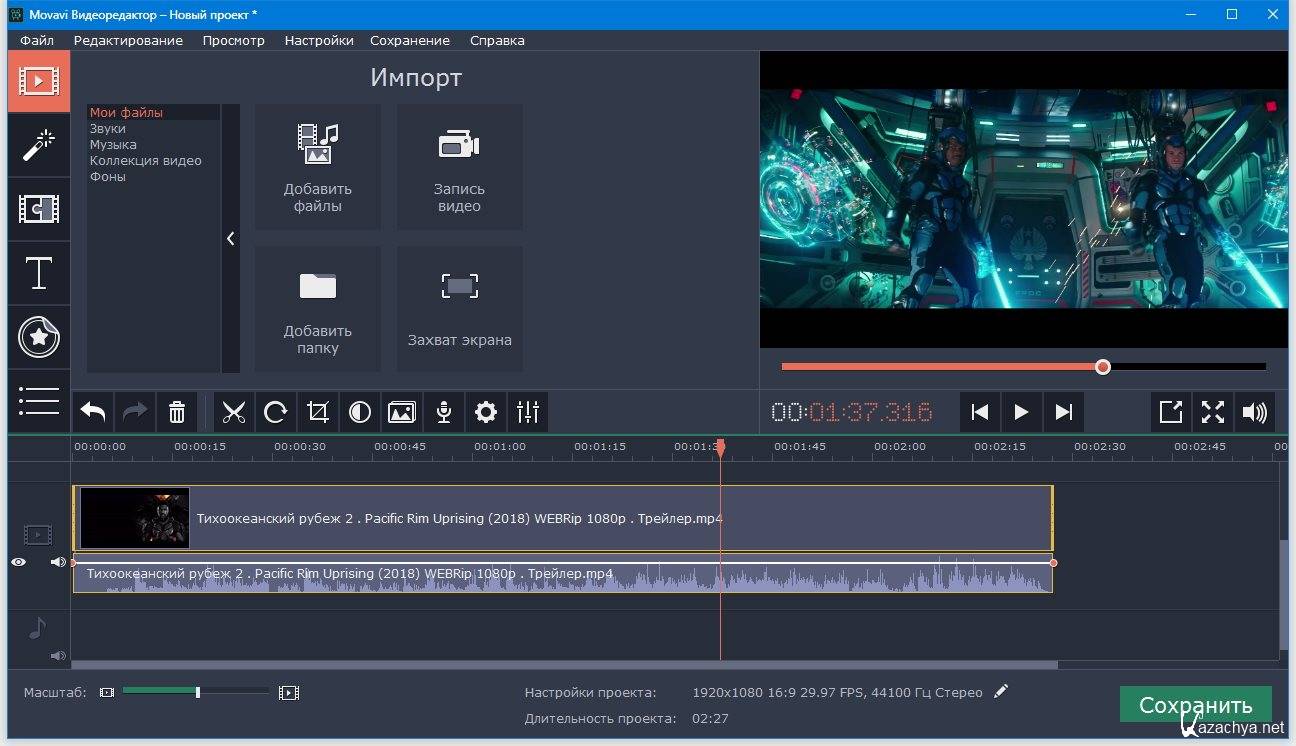Open the Файл menu
The height and width of the screenshot is (746, 1296).
(37, 40)
